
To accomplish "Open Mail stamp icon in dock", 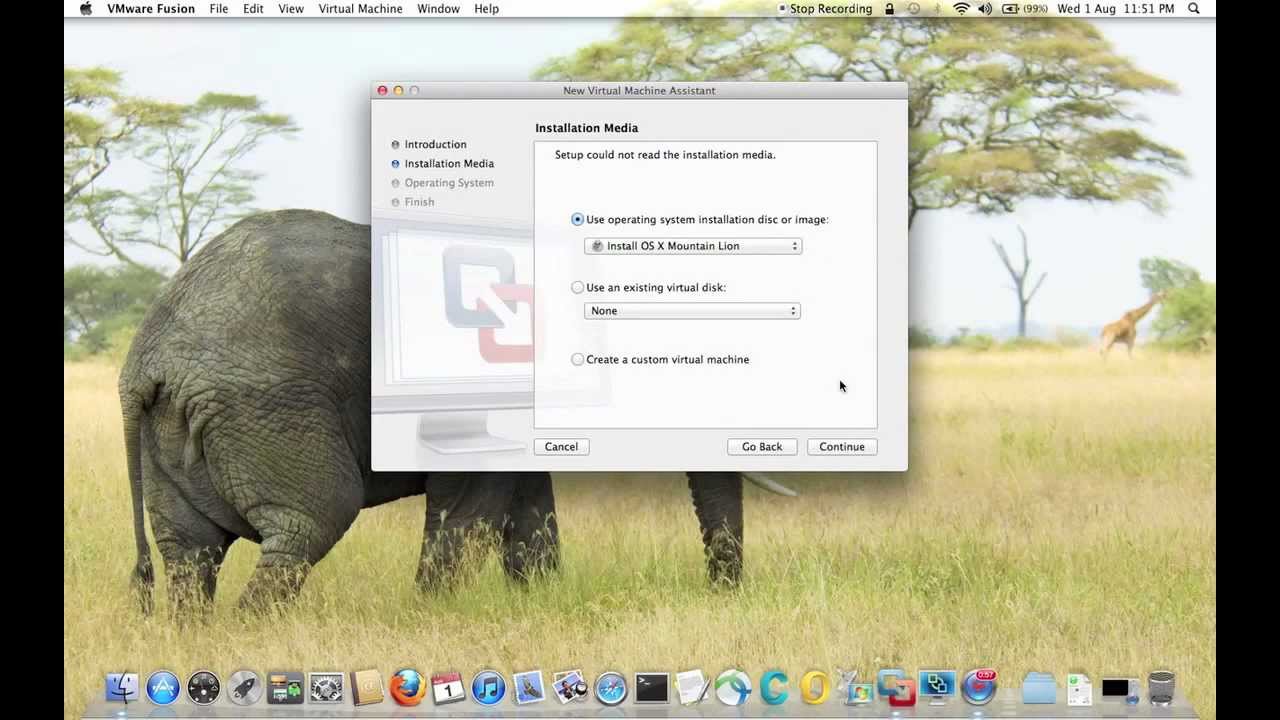I will click(x=529, y=688).
